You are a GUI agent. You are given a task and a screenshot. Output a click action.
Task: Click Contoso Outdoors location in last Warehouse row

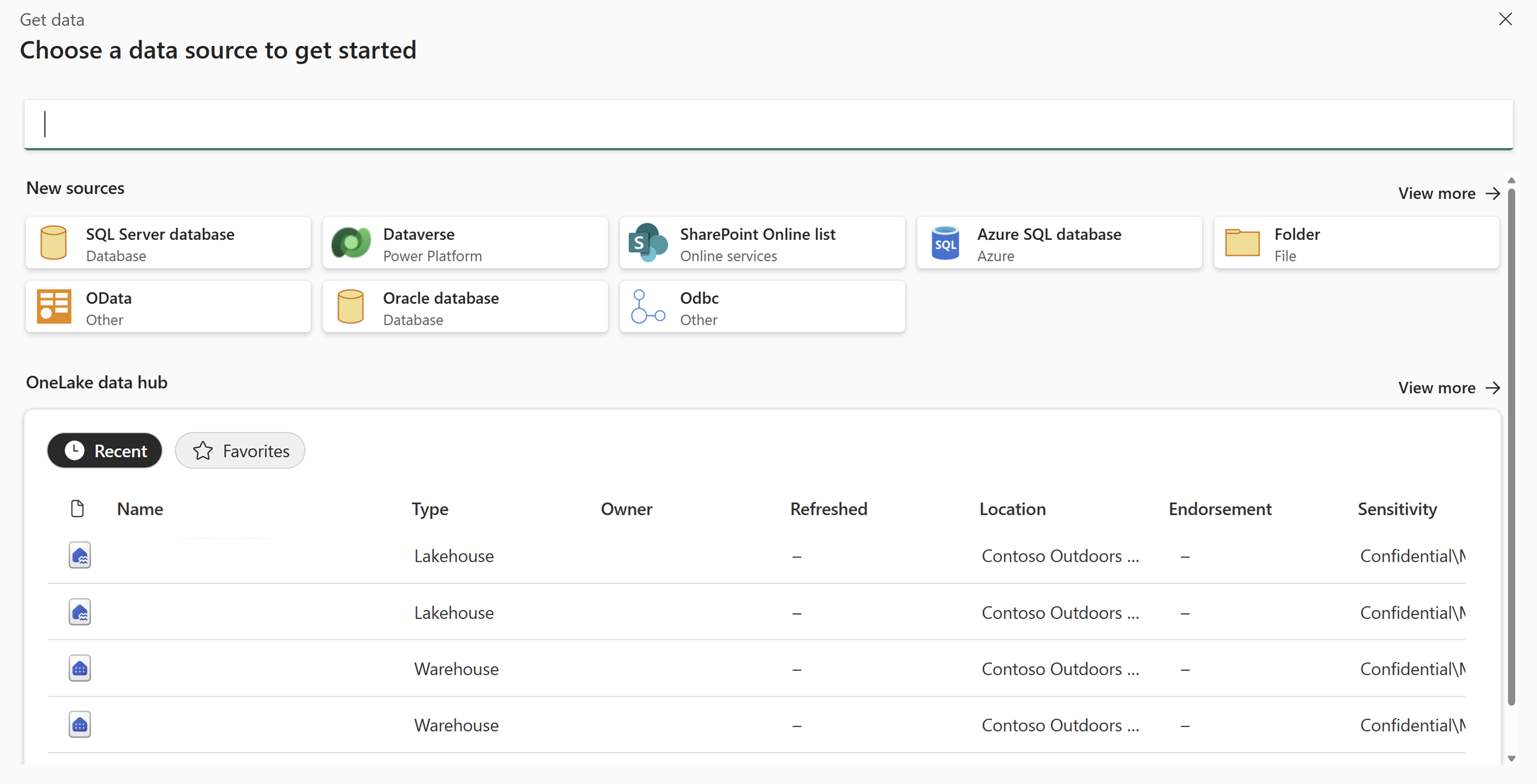pos(1061,726)
